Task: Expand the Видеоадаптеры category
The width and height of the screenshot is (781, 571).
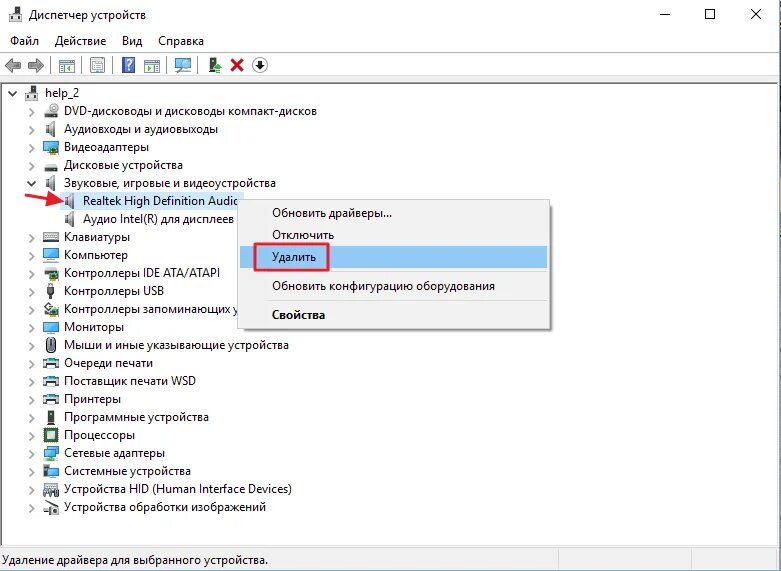Action: (x=31, y=147)
